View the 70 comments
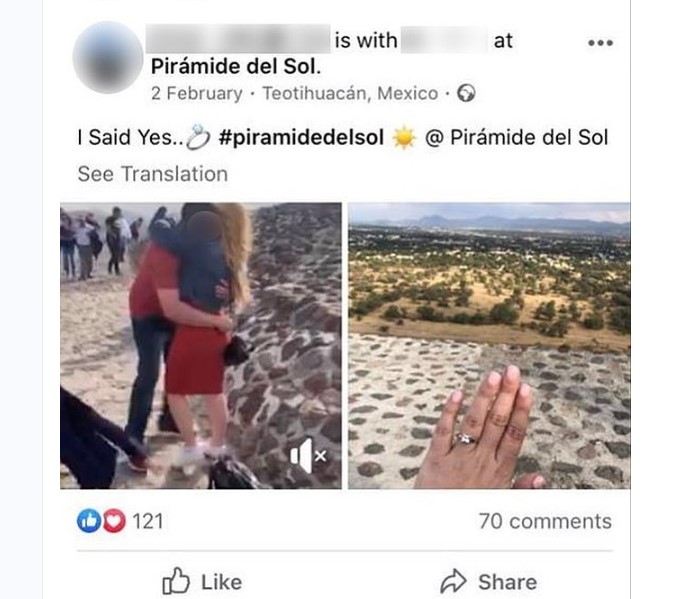Viewport: 674px width, 599px height. click(x=545, y=521)
